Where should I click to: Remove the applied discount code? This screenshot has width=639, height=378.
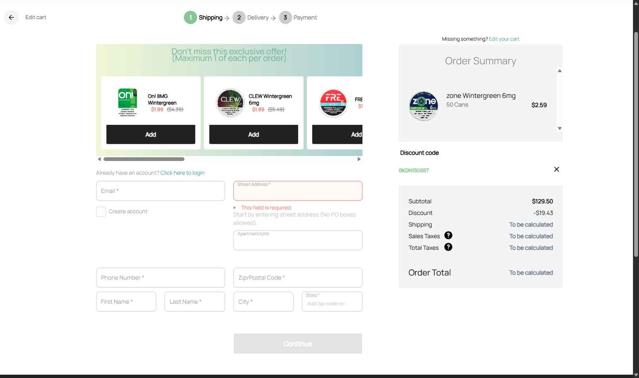(556, 169)
